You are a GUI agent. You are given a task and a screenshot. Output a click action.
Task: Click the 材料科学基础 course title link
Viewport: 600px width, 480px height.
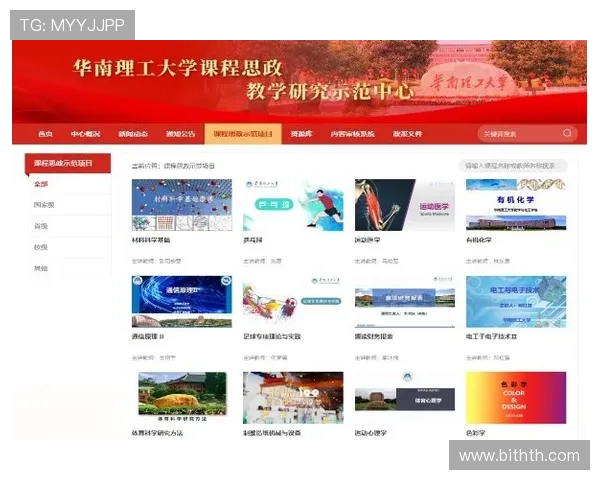(151, 240)
